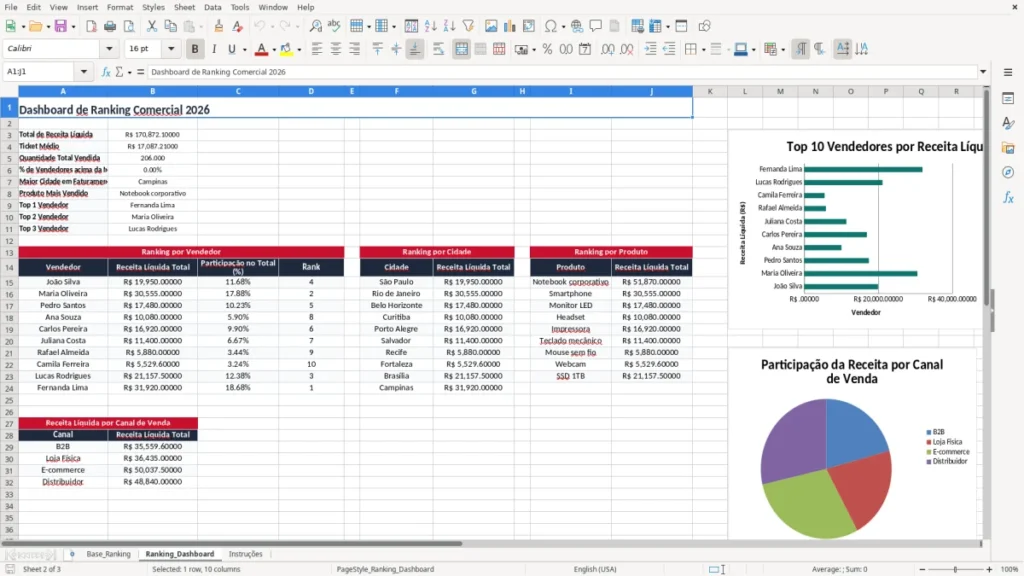Switch to the Instruções sheet tab

pyautogui.click(x=246, y=554)
